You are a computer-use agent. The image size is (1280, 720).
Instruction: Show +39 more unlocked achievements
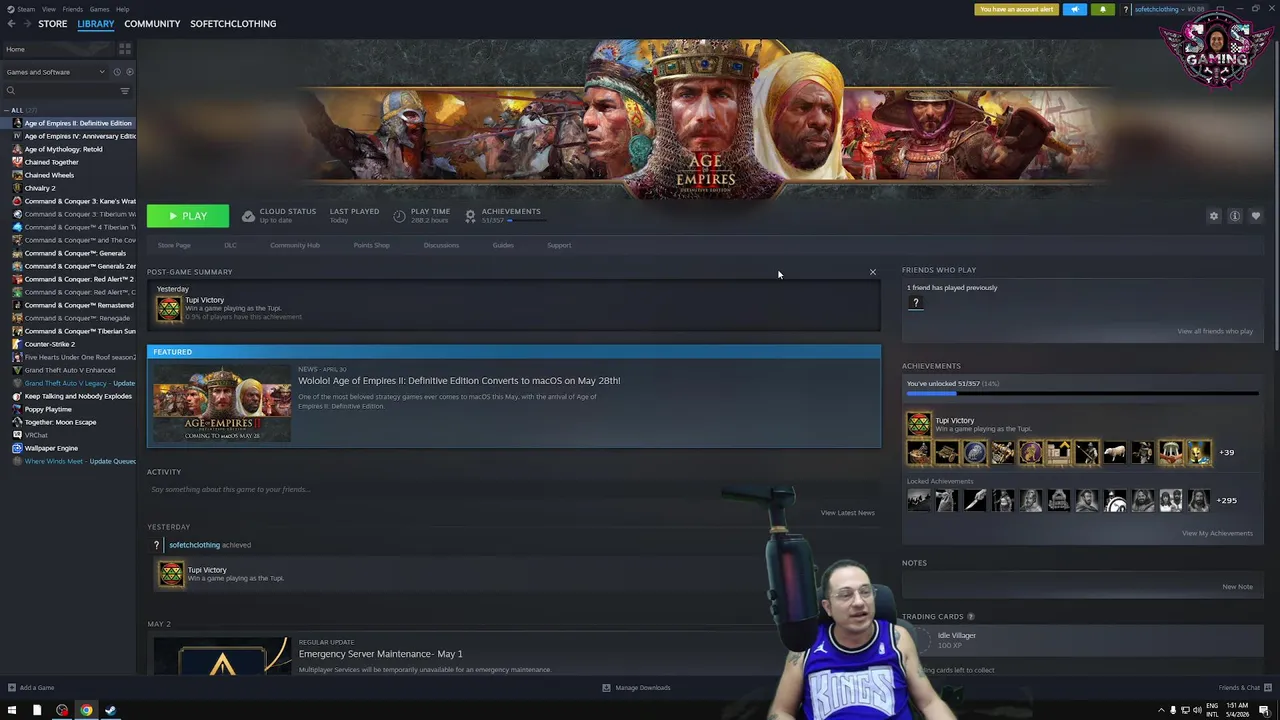click(1226, 452)
